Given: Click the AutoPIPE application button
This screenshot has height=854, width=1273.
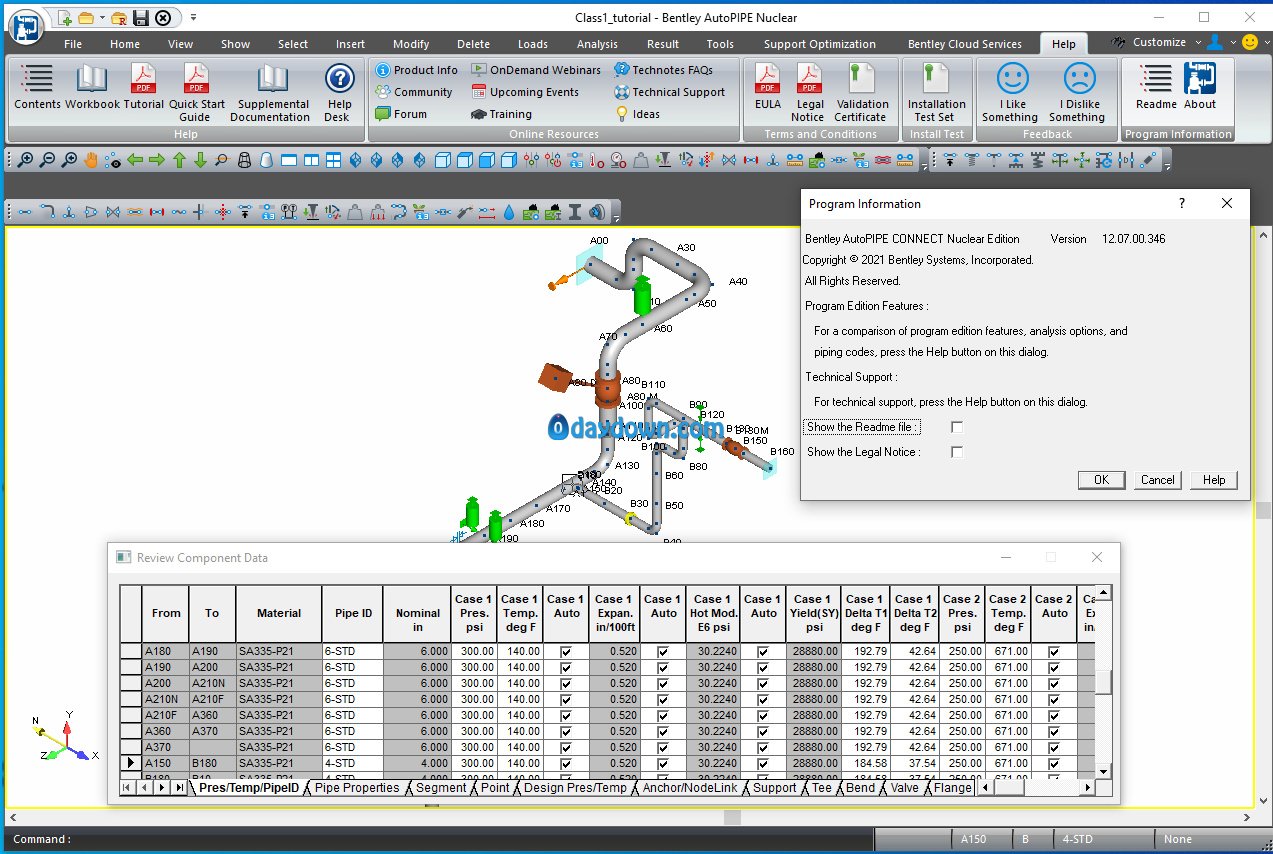Looking at the screenshot, I should coord(28,28).
